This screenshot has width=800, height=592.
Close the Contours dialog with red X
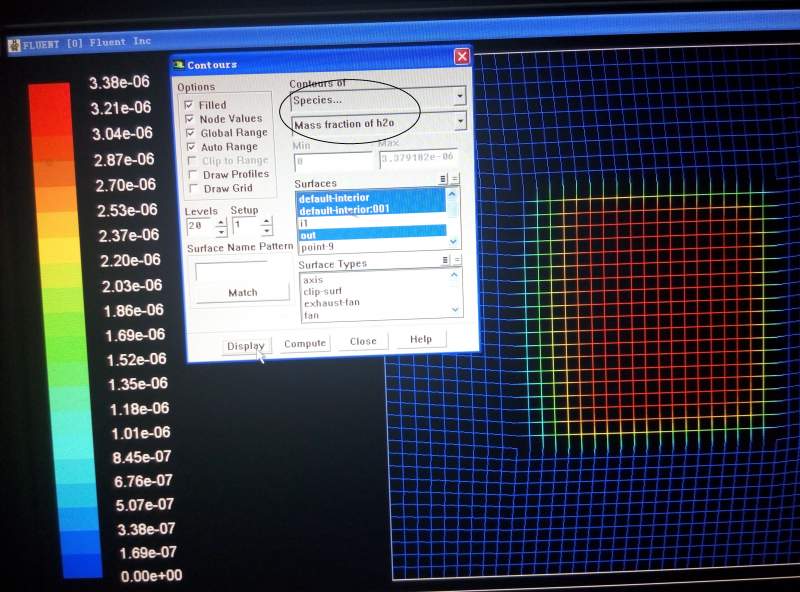click(462, 56)
